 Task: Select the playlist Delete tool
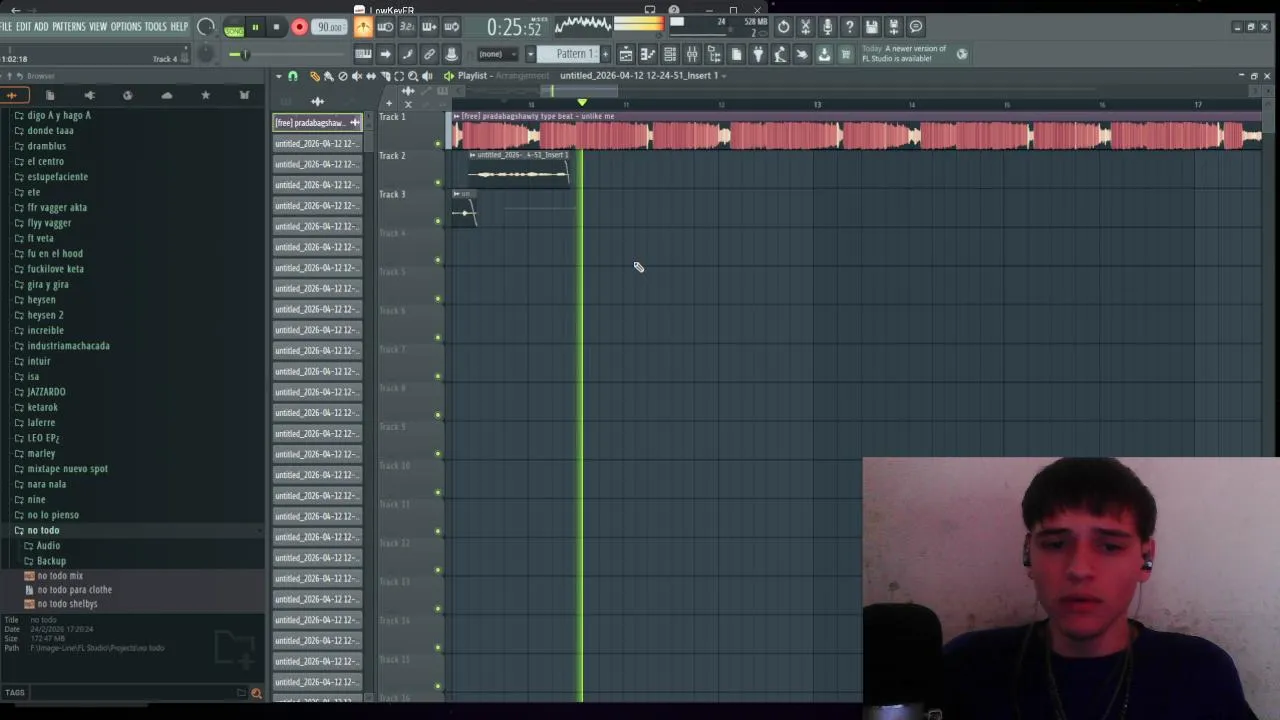342,76
